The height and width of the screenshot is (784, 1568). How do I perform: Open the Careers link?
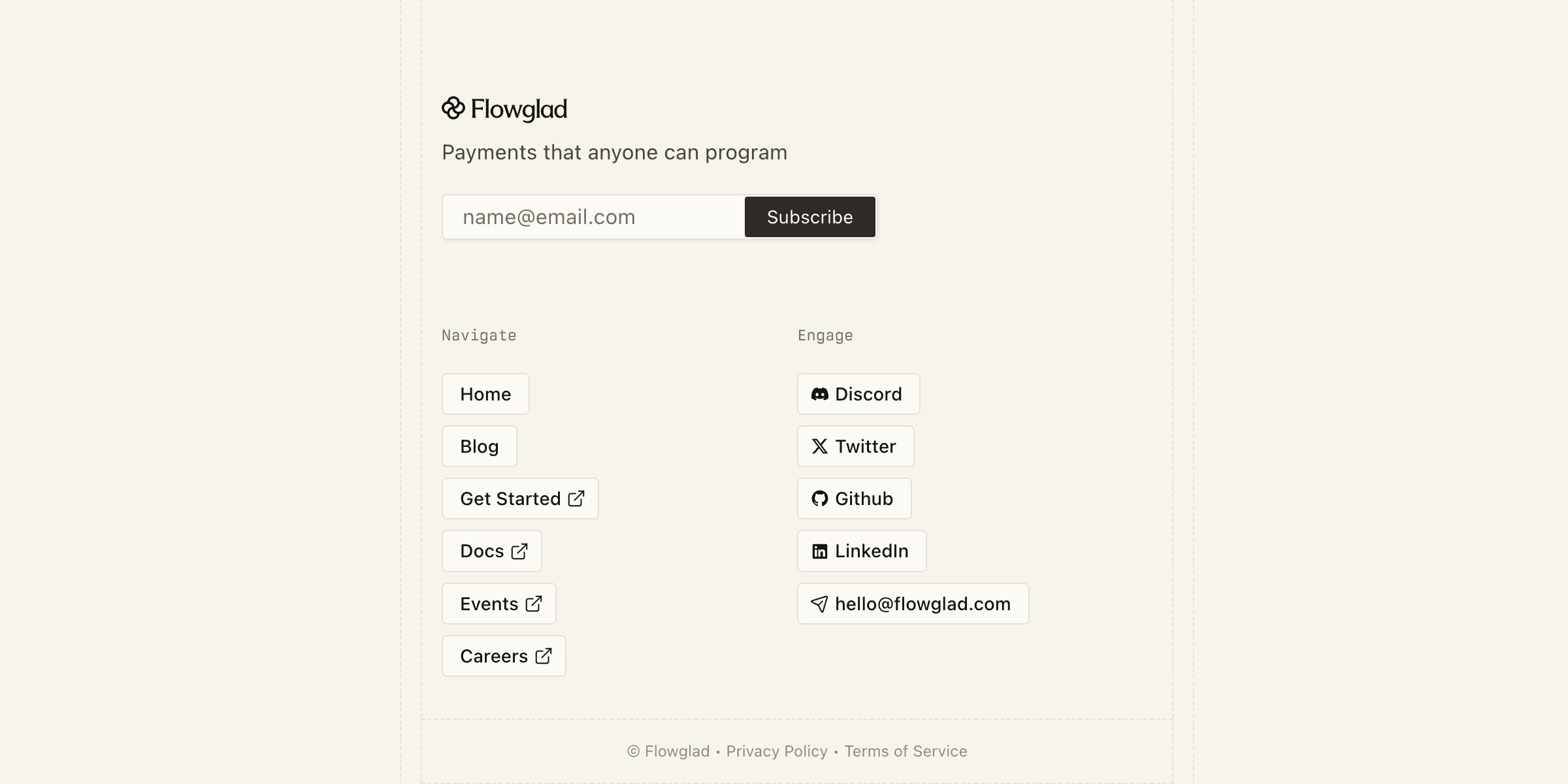pos(494,656)
